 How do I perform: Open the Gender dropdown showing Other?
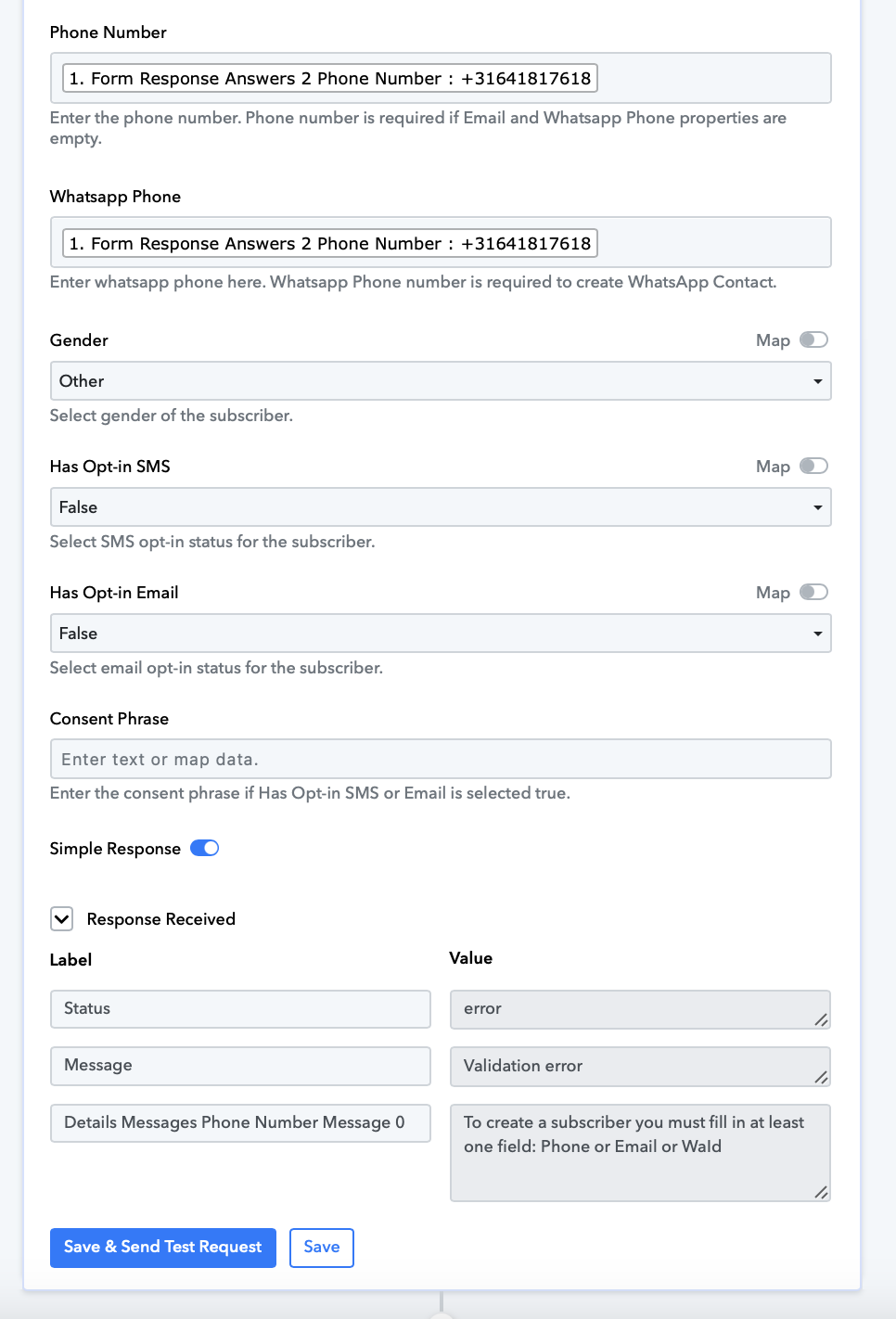pos(441,381)
